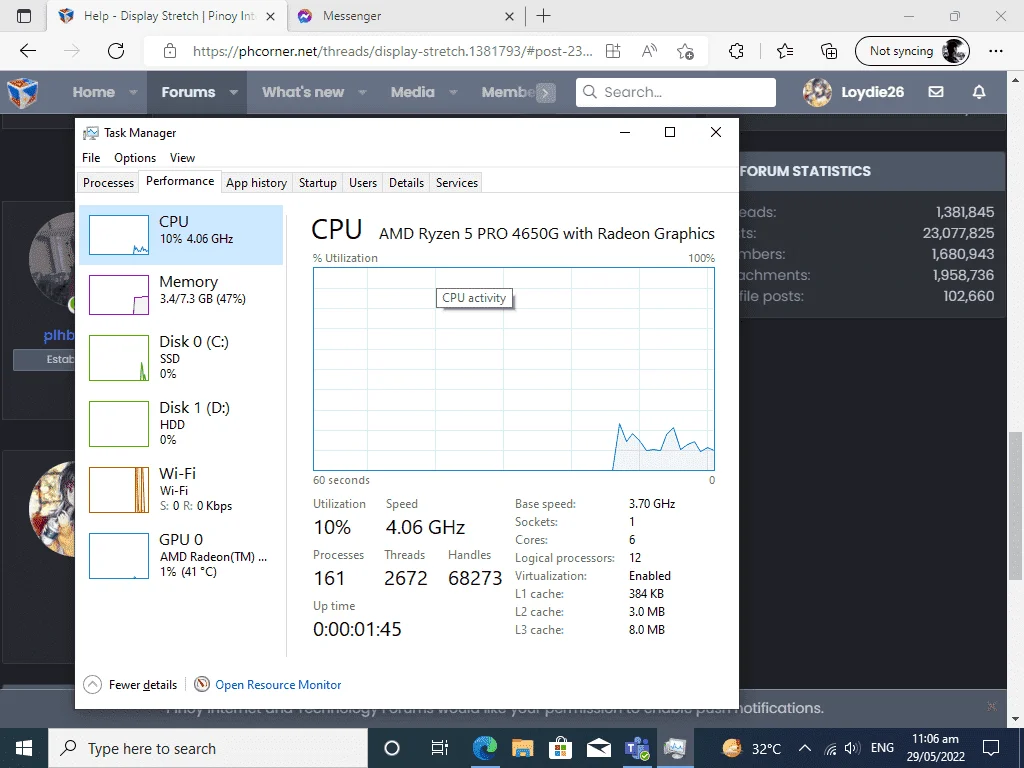Open Microsoft Edge from the taskbar
This screenshot has width=1024, height=768.
[485, 748]
